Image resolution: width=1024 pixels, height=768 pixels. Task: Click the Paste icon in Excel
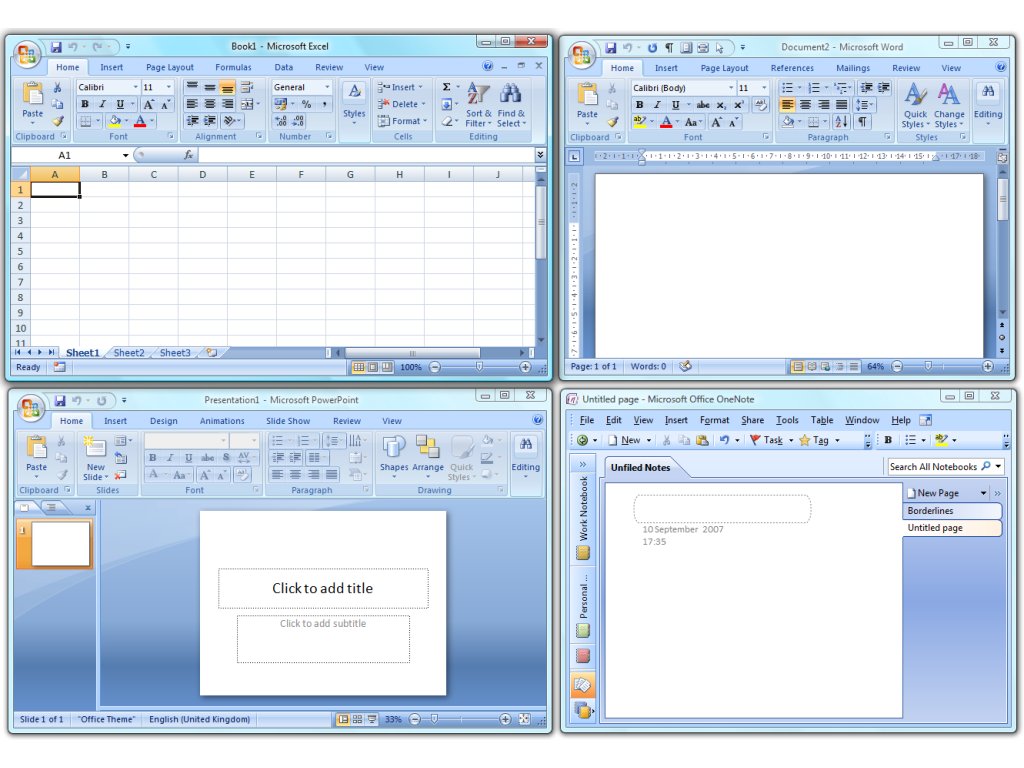pyautogui.click(x=33, y=95)
